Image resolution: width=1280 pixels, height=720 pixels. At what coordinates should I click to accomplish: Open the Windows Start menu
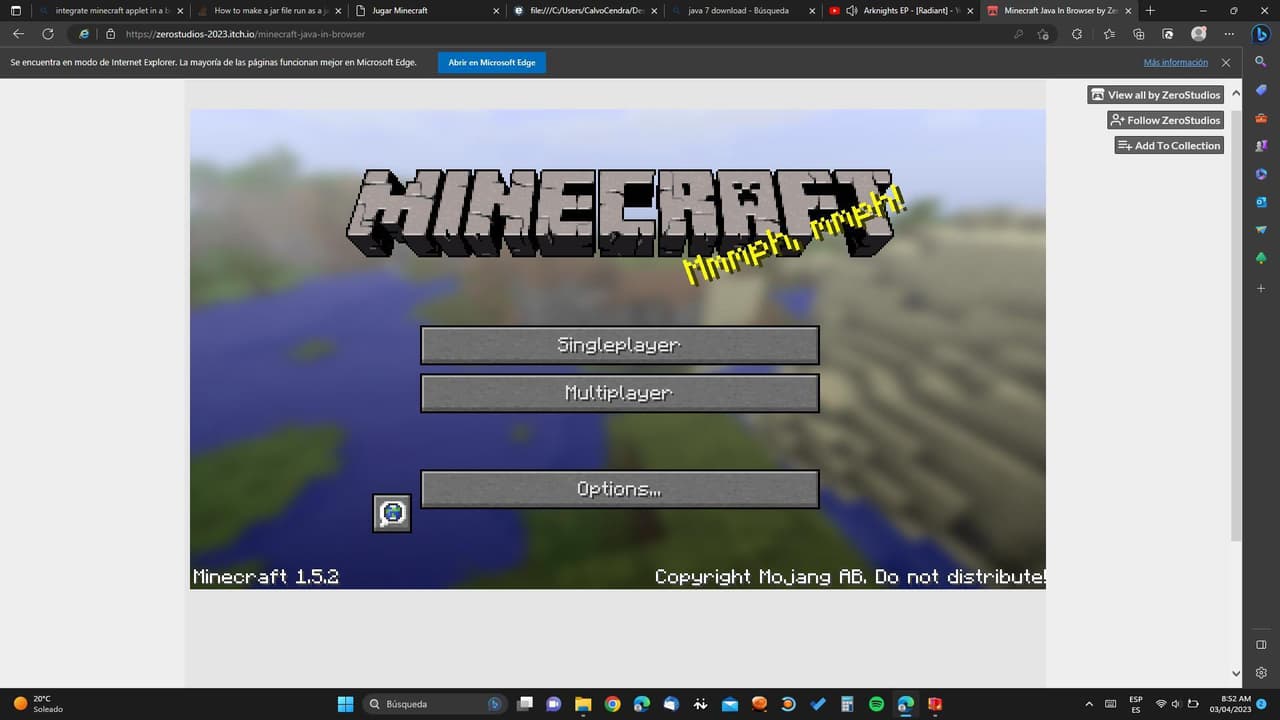click(x=346, y=704)
